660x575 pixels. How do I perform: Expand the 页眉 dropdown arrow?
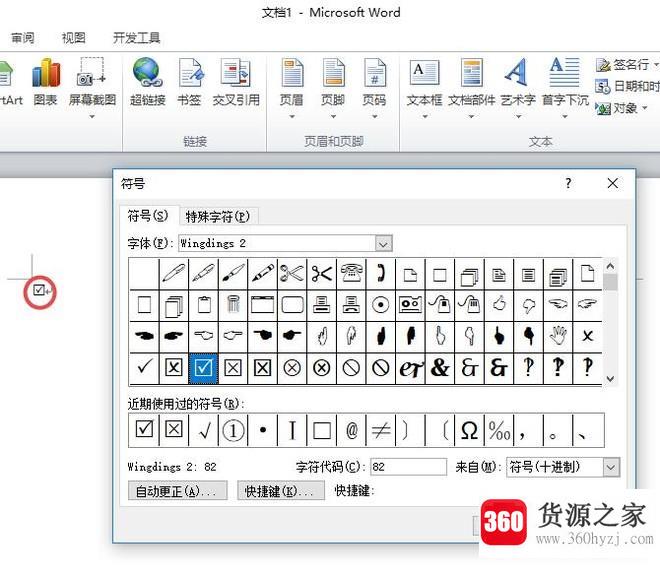tap(292, 117)
